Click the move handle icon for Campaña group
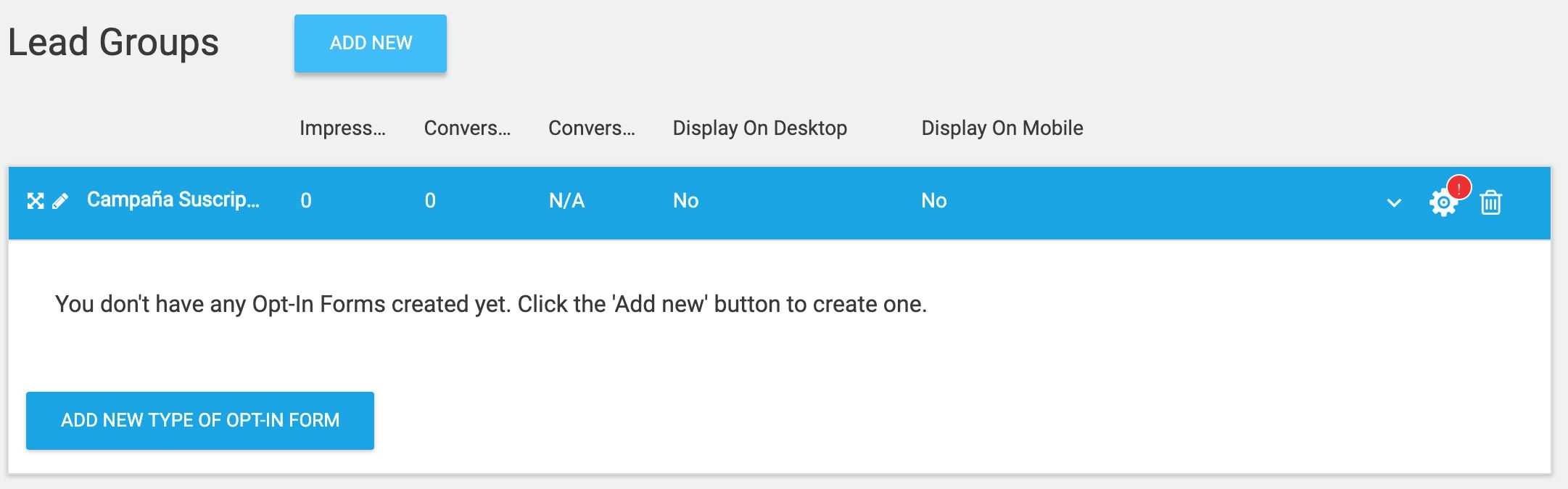1568x489 pixels. click(36, 201)
